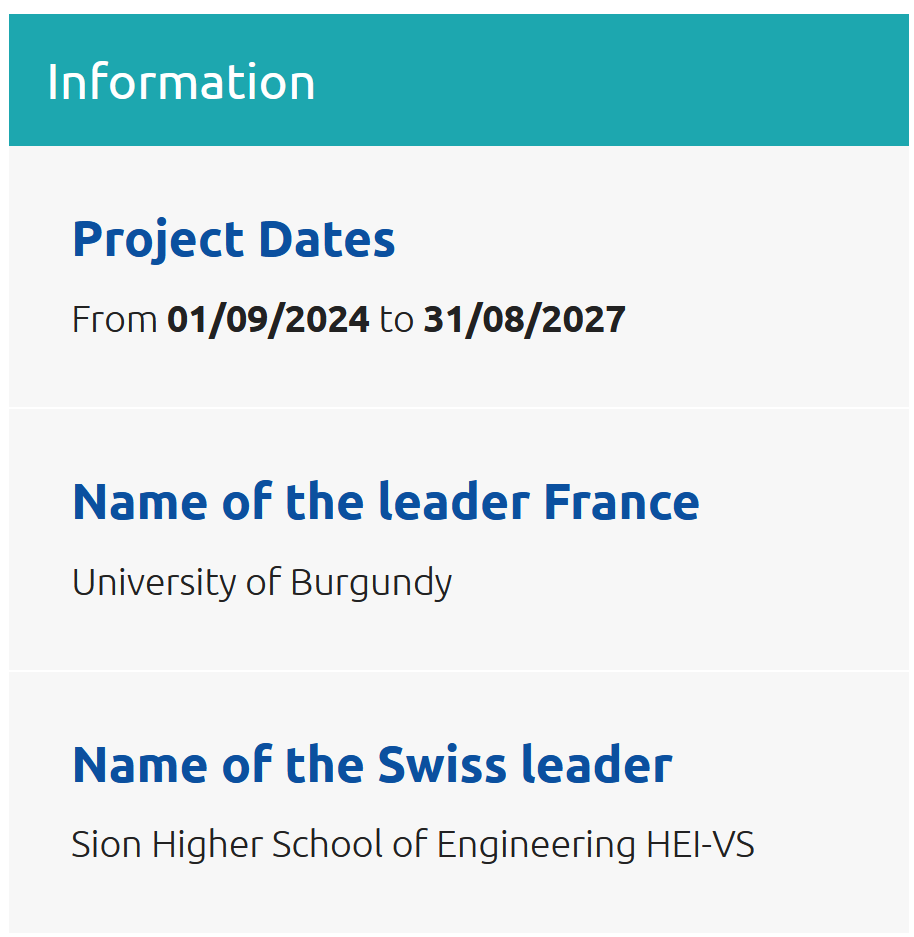Image resolution: width=914 pixels, height=937 pixels.
Task: Select the Name of the leader France heading
Action: coord(386,502)
